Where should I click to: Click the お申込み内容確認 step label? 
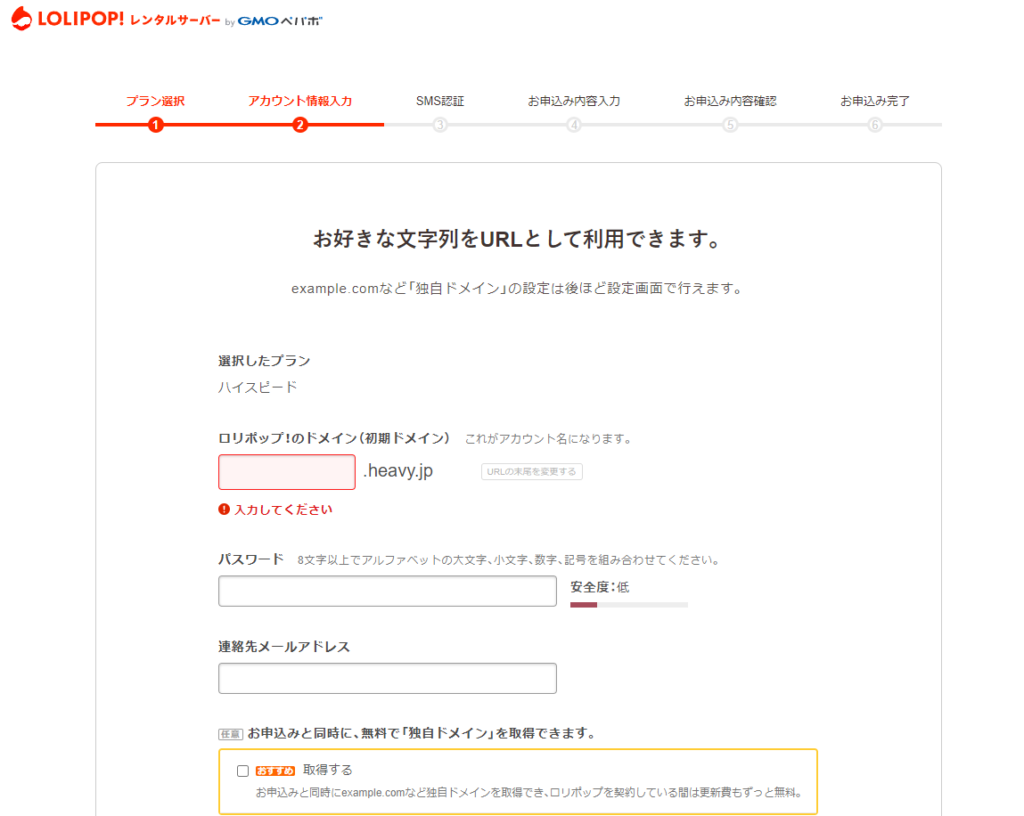pyautogui.click(x=730, y=101)
